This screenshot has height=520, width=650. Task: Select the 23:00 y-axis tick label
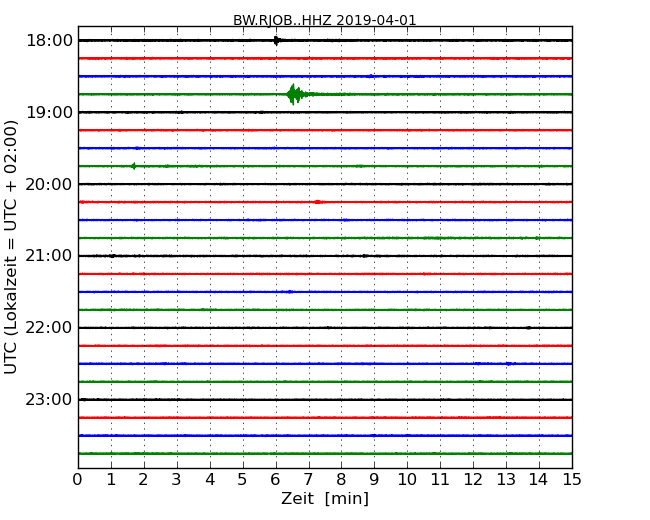(x=49, y=399)
